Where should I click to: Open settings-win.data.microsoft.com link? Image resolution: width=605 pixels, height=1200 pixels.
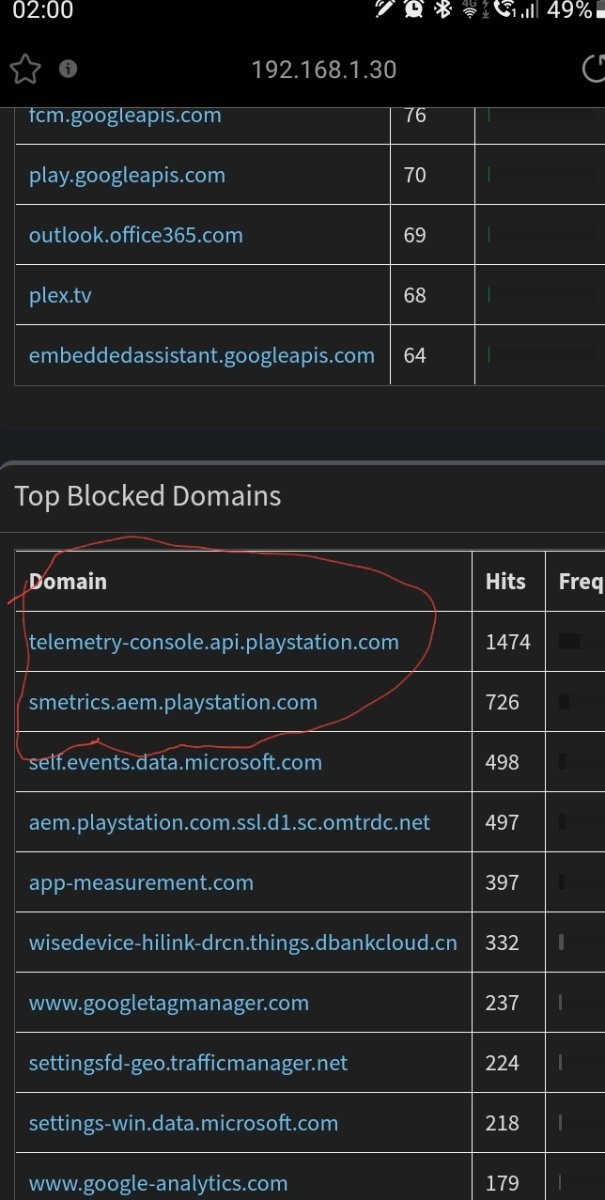pyautogui.click(x=184, y=1123)
